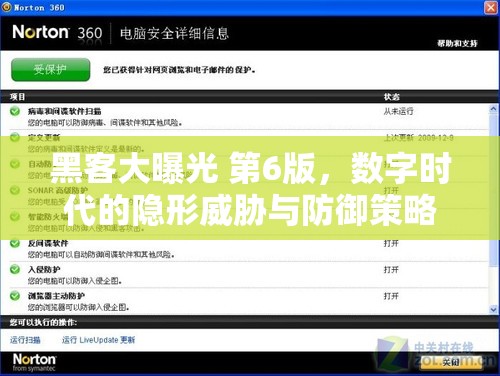The width and height of the screenshot is (500, 376).
Task: Select the 反间谍软件 item title
Action: (x=48, y=243)
